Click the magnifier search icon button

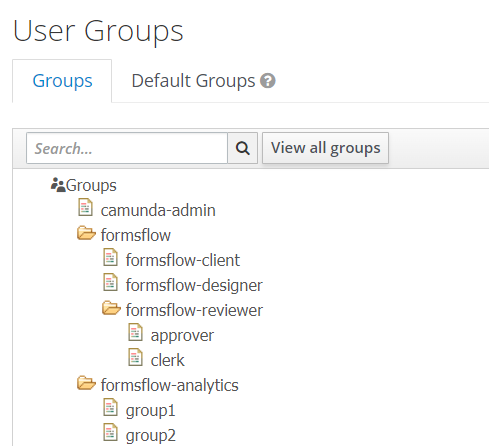[242, 148]
